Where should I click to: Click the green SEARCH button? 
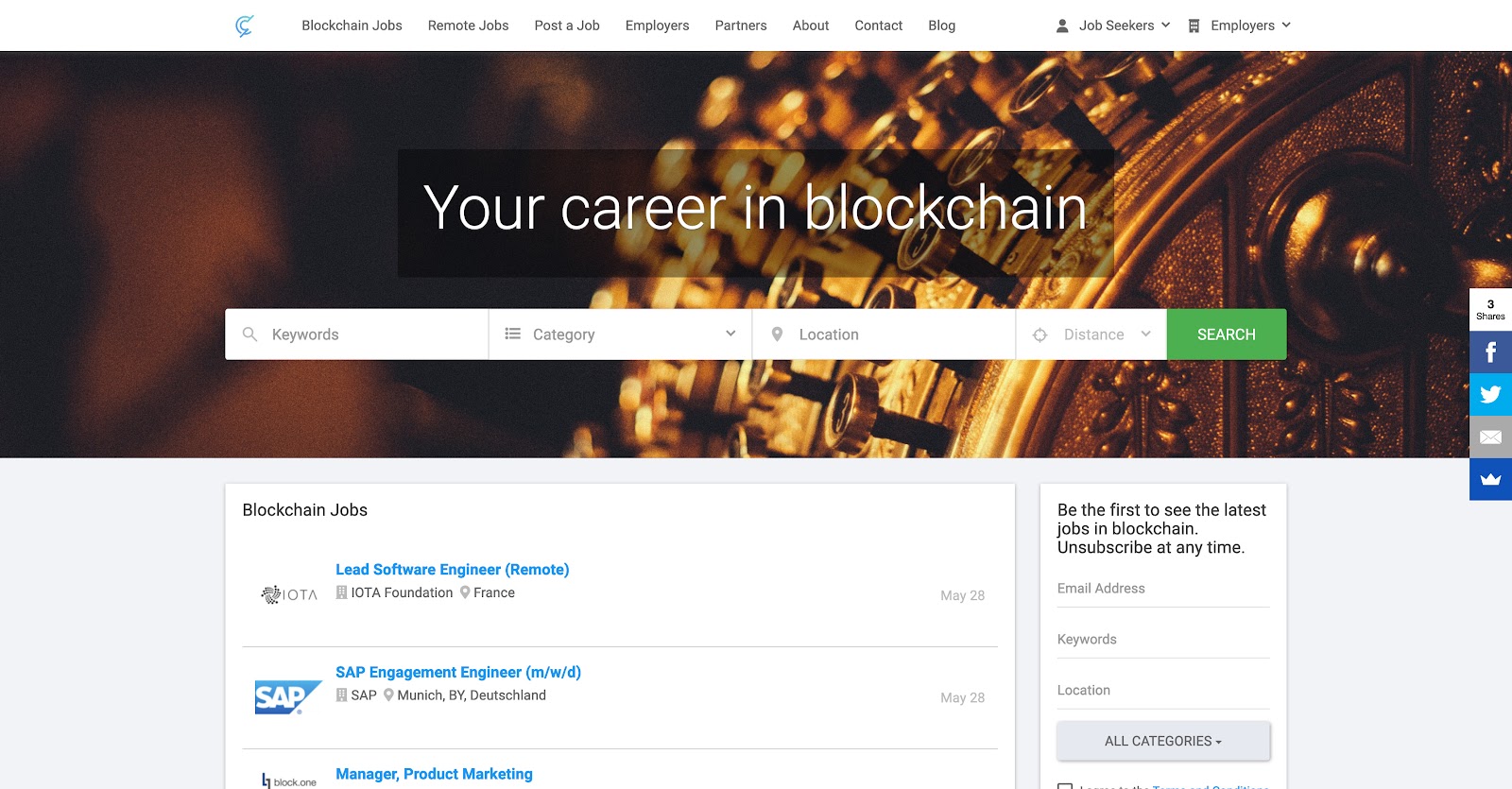pyautogui.click(x=1227, y=334)
